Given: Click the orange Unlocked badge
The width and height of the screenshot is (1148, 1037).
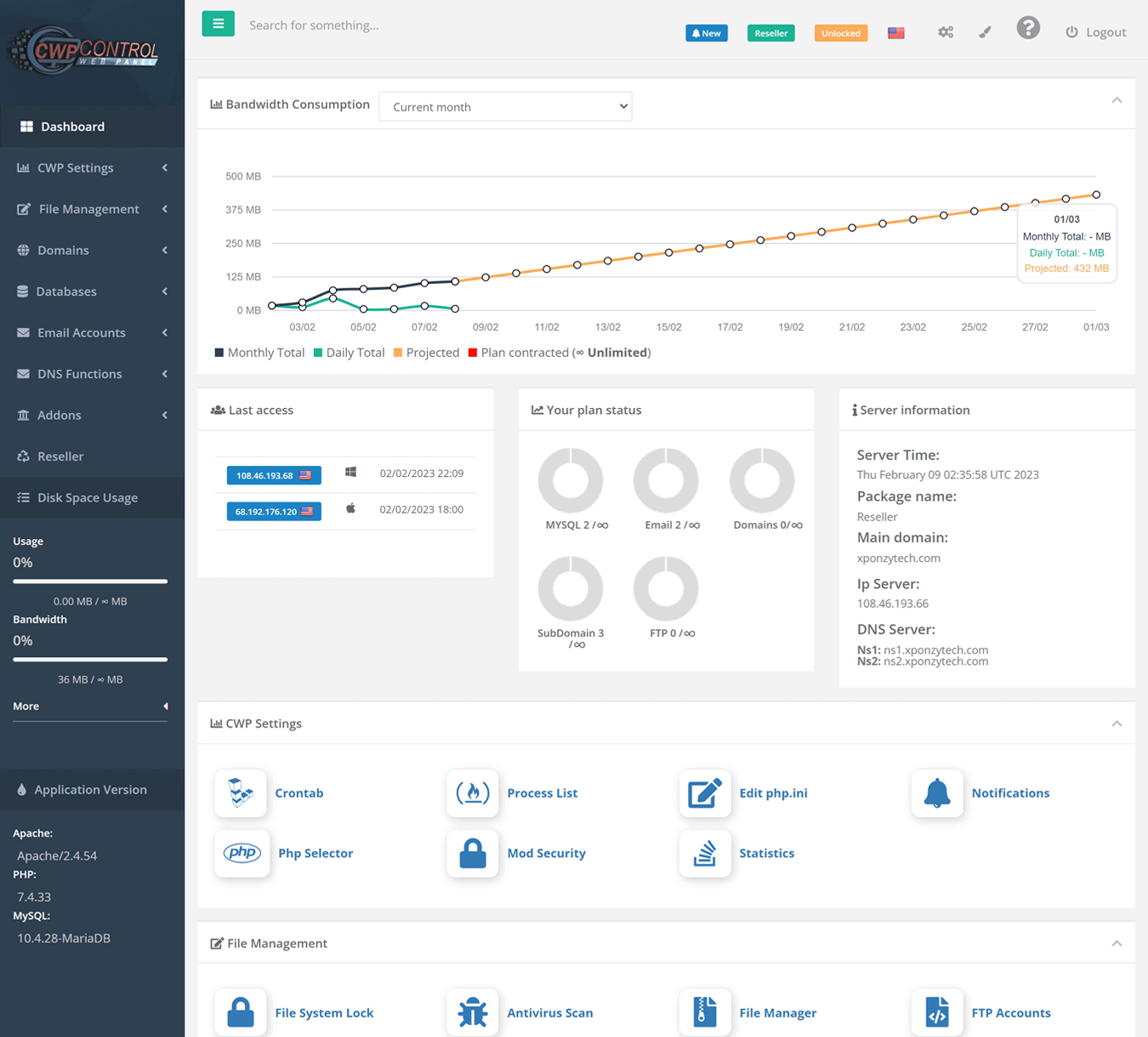Looking at the screenshot, I should click(840, 33).
